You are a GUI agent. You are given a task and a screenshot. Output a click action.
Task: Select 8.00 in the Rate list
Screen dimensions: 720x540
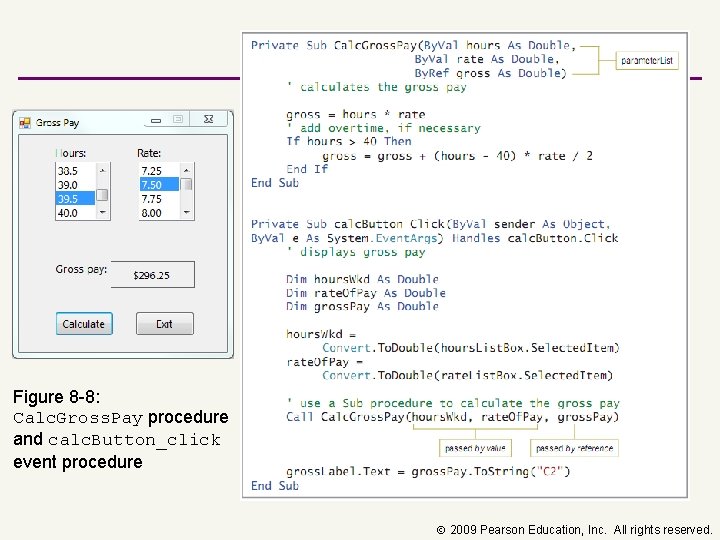[159, 213]
